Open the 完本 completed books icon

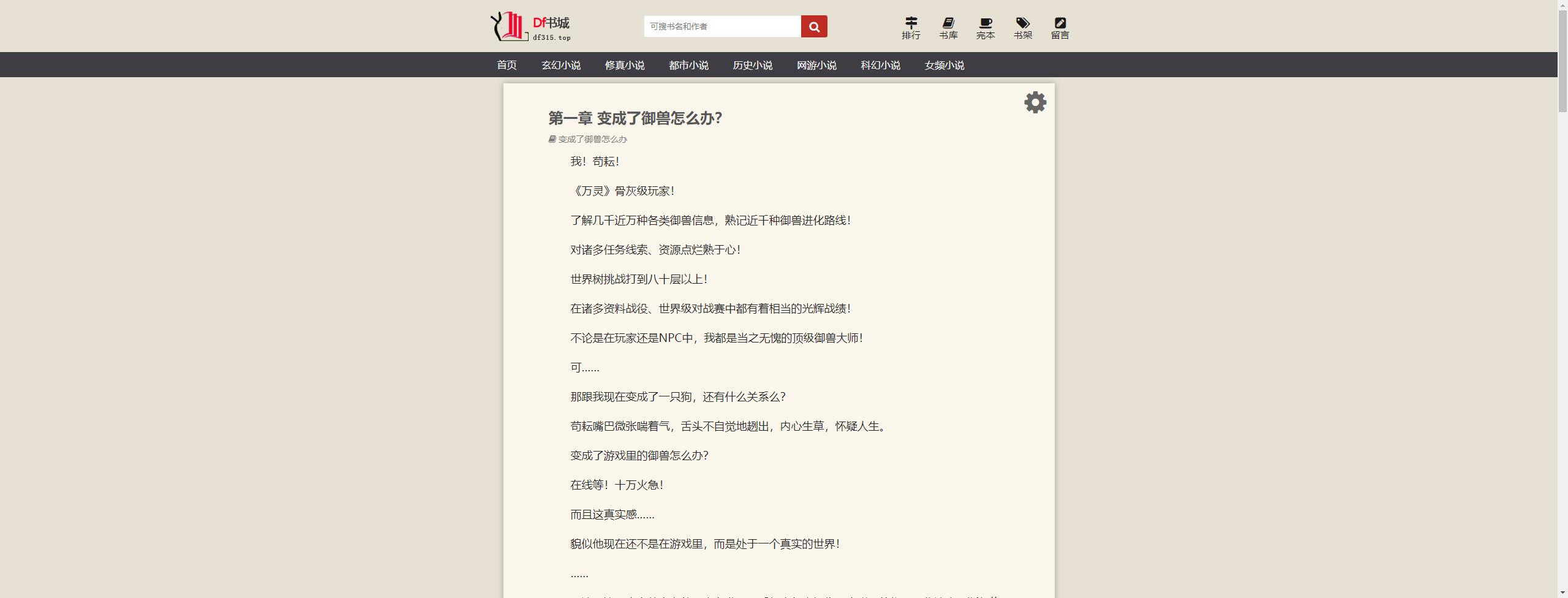click(x=986, y=28)
